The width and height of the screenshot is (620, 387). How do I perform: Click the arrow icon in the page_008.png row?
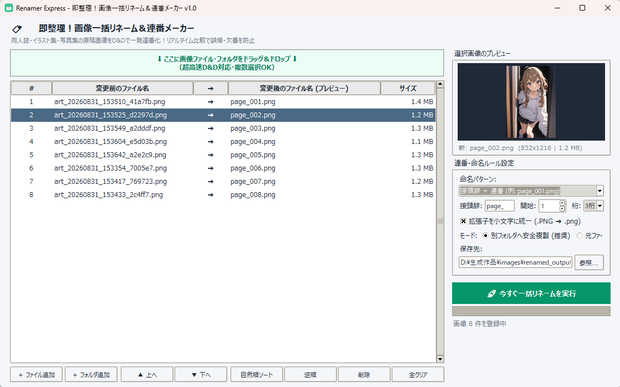point(210,195)
